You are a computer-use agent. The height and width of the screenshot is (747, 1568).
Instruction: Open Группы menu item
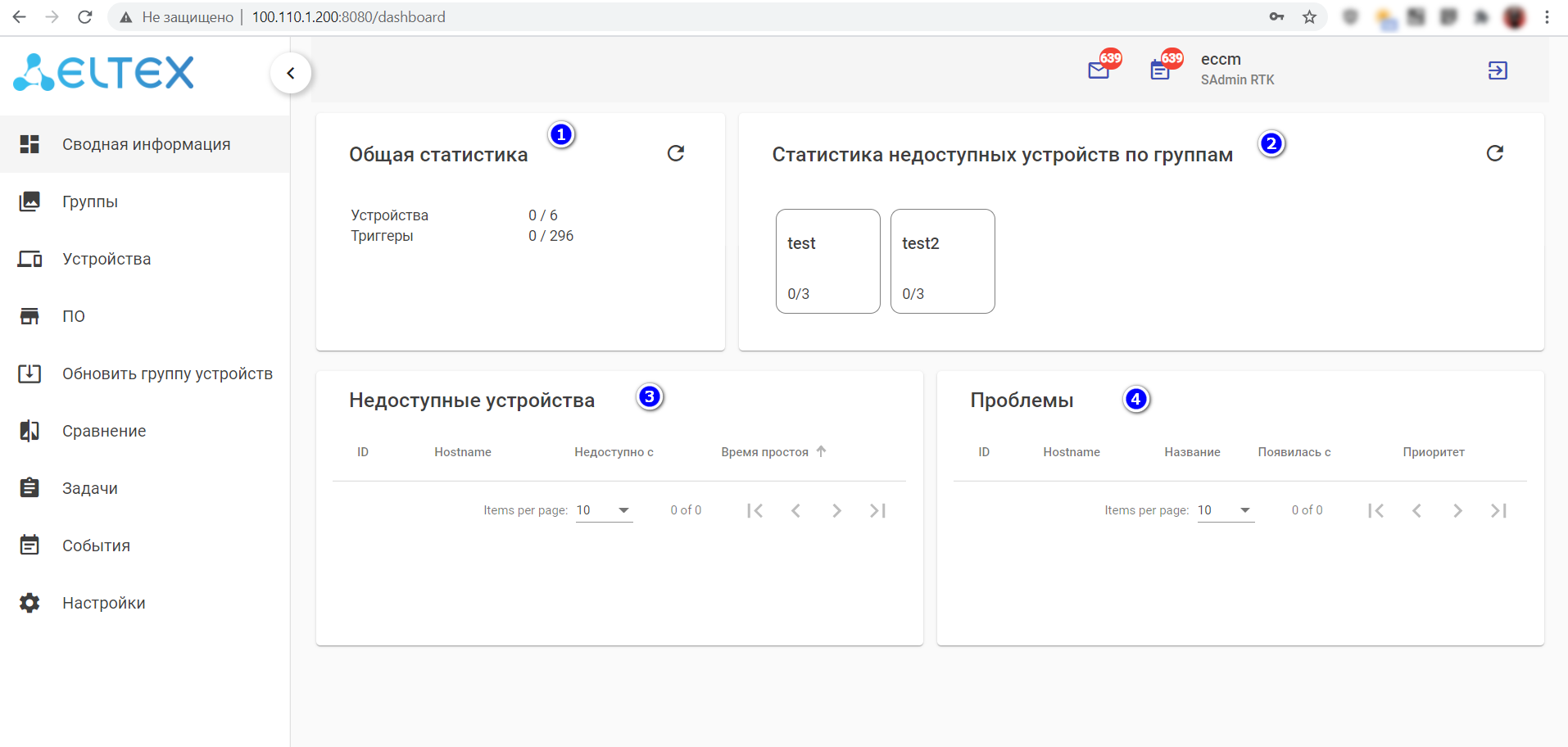(x=145, y=201)
